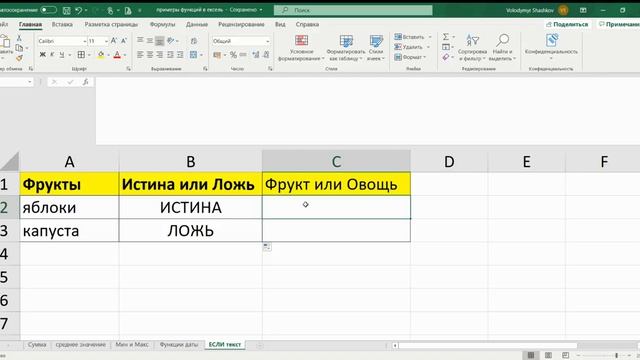The width and height of the screenshot is (640, 360).
Task: Open the Формат cells dropdown
Action: coord(410,57)
